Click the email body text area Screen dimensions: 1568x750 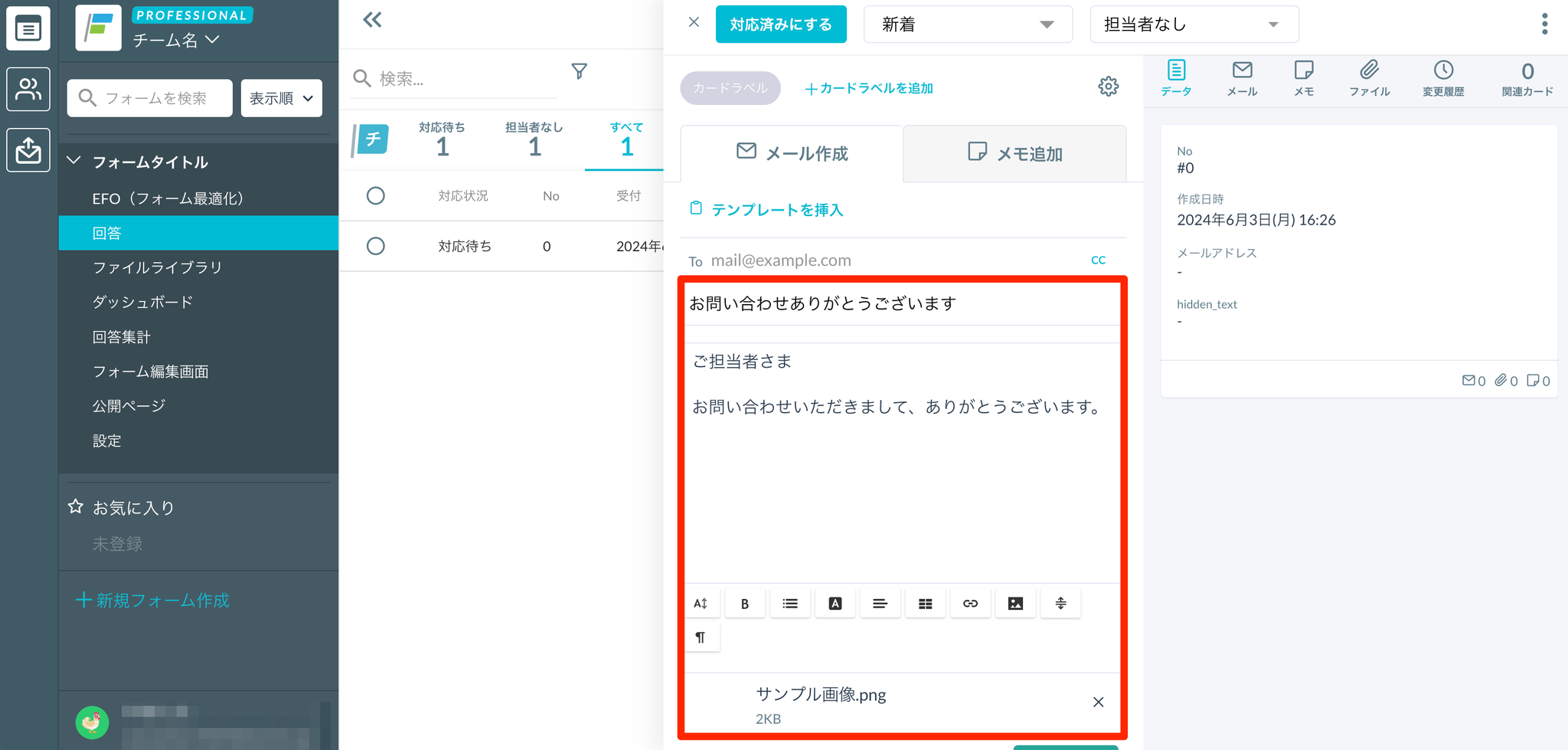point(903,463)
